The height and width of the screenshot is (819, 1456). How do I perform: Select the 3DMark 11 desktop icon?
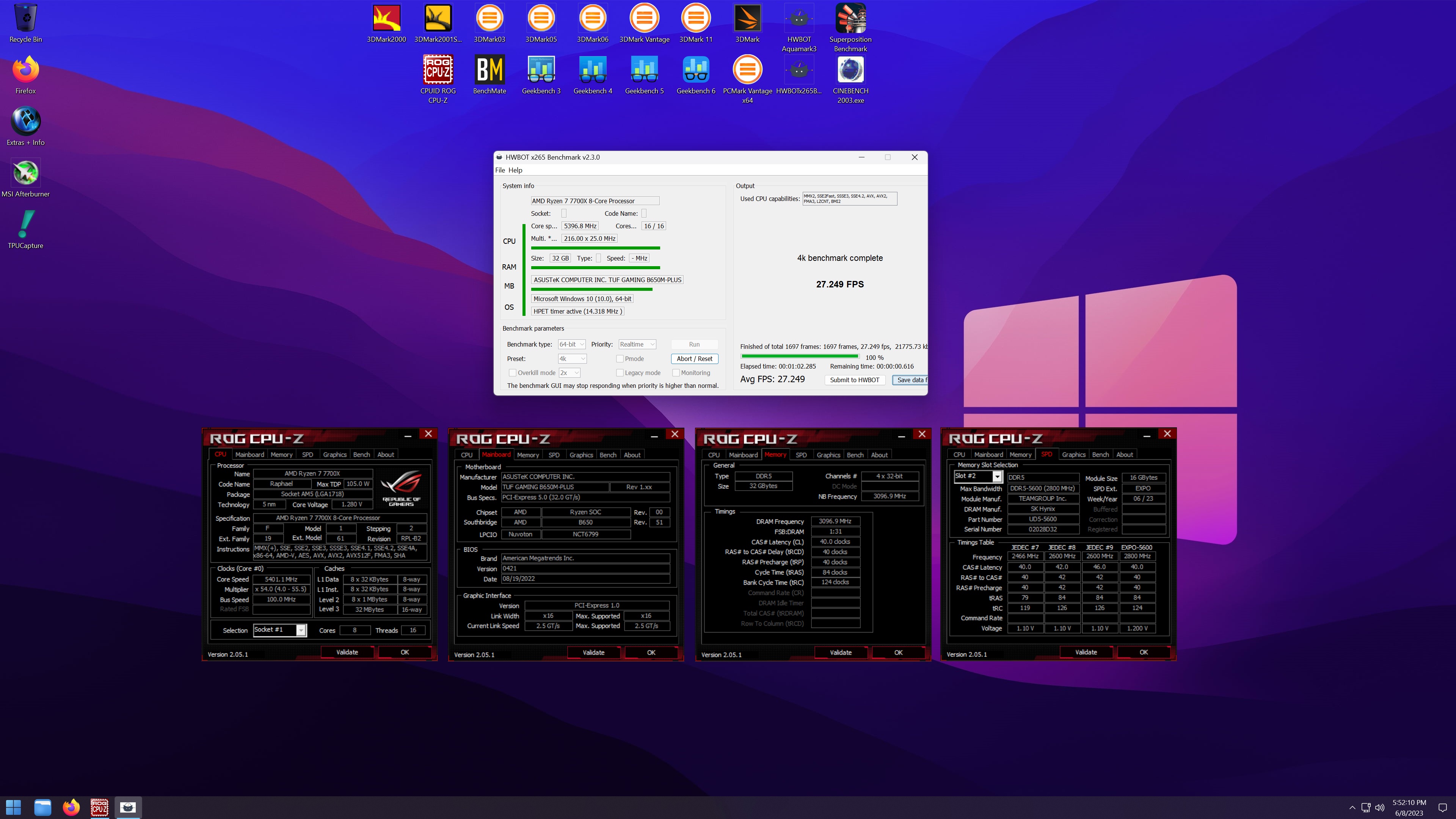(x=696, y=24)
